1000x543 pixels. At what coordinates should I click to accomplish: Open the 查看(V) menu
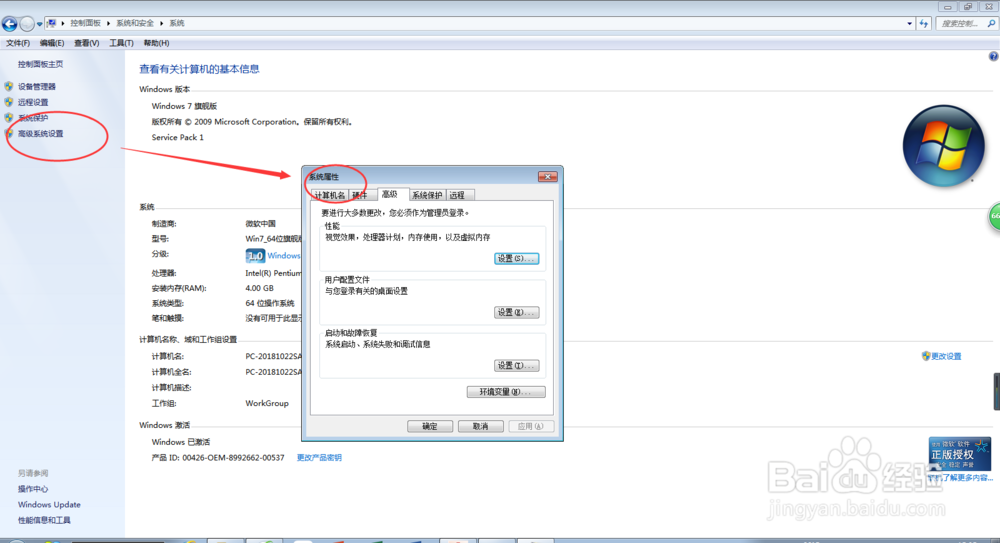[86, 43]
